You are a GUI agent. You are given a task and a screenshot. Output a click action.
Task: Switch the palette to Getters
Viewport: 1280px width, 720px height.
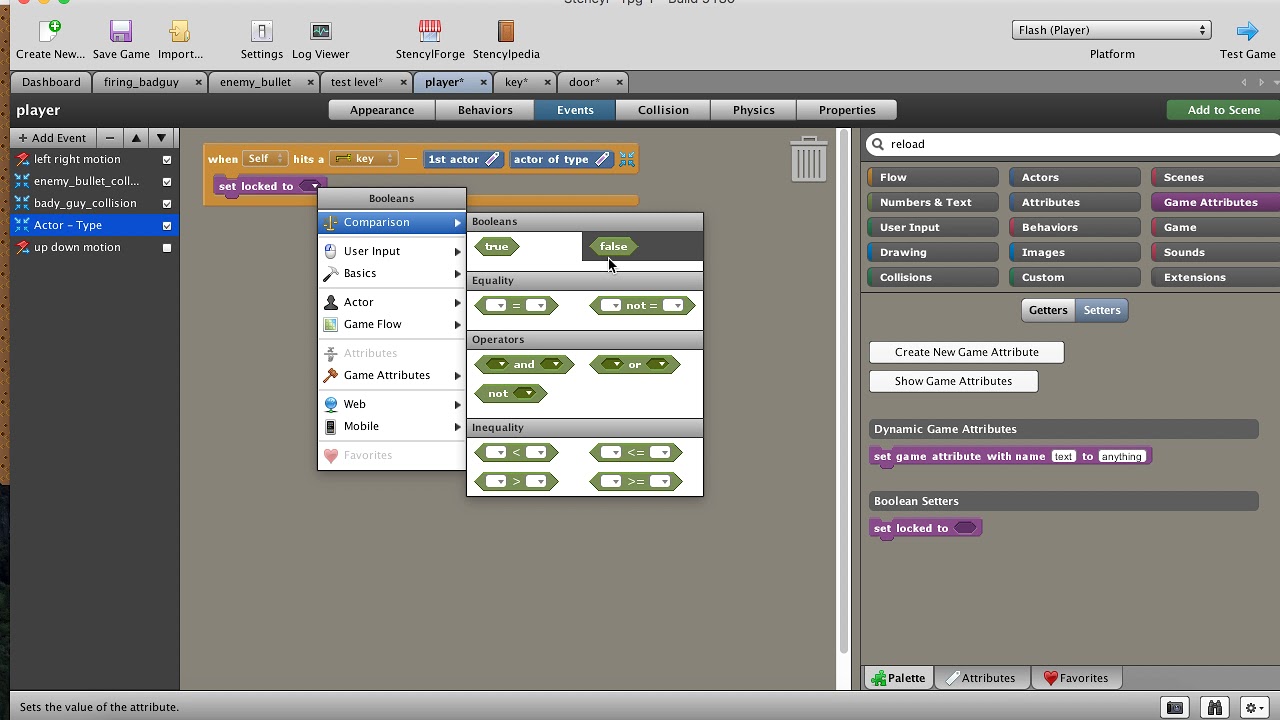tap(1048, 310)
